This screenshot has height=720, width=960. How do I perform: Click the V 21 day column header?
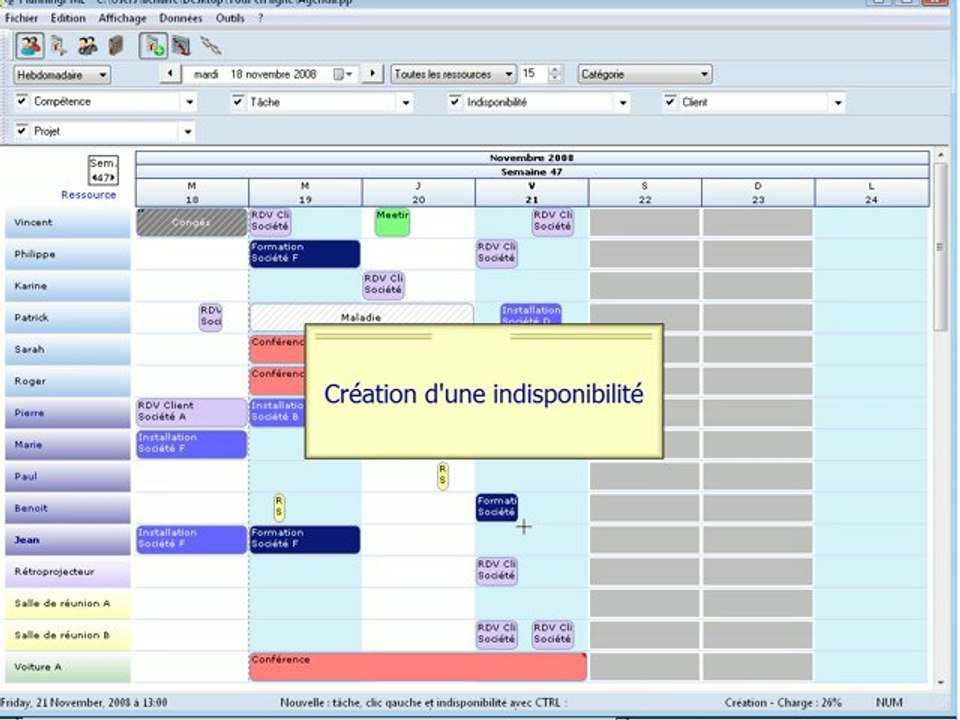coord(531,193)
